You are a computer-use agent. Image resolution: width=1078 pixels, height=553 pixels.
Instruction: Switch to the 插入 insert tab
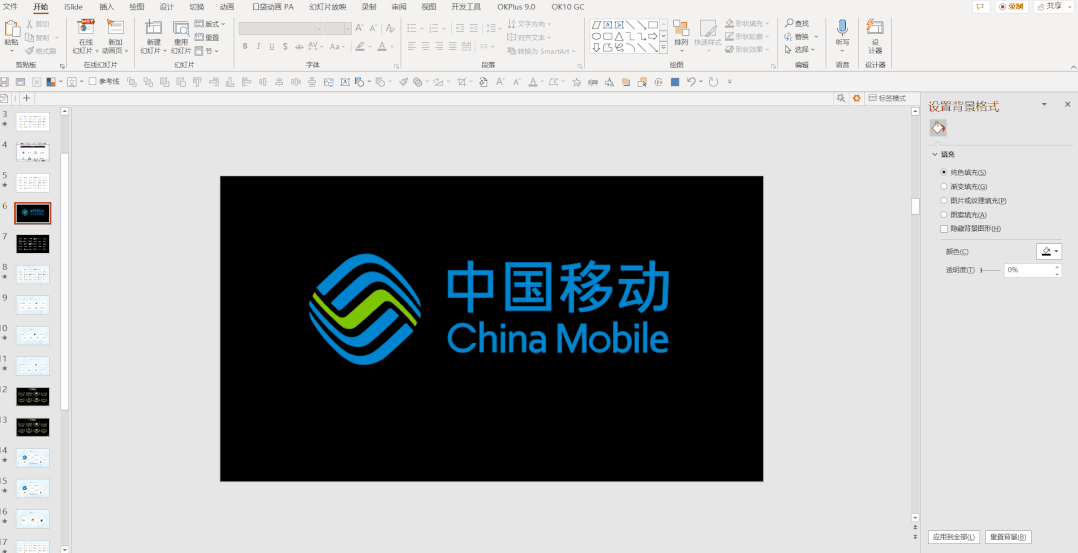107,7
